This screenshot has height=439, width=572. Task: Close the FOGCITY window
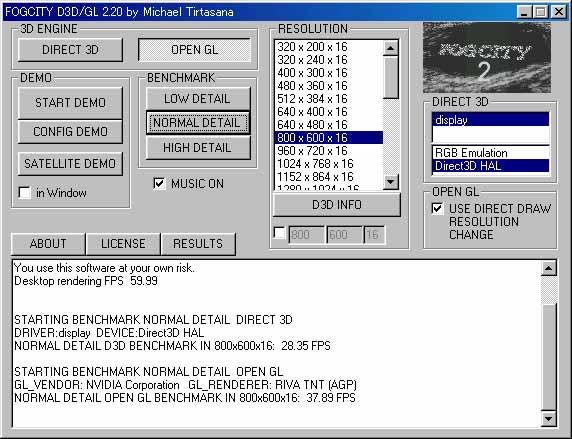[559, 12]
